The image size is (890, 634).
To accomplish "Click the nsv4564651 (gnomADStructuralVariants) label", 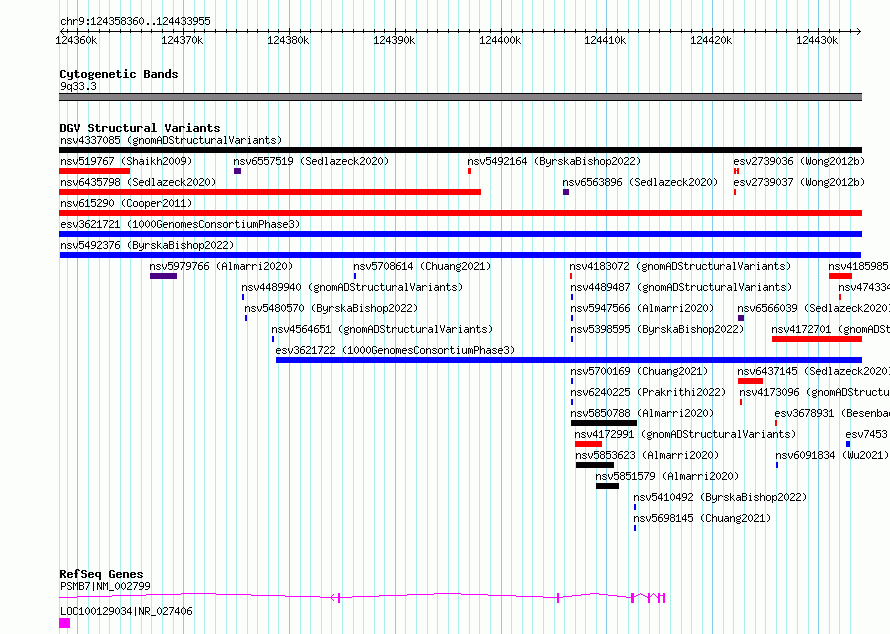I will point(382,329).
